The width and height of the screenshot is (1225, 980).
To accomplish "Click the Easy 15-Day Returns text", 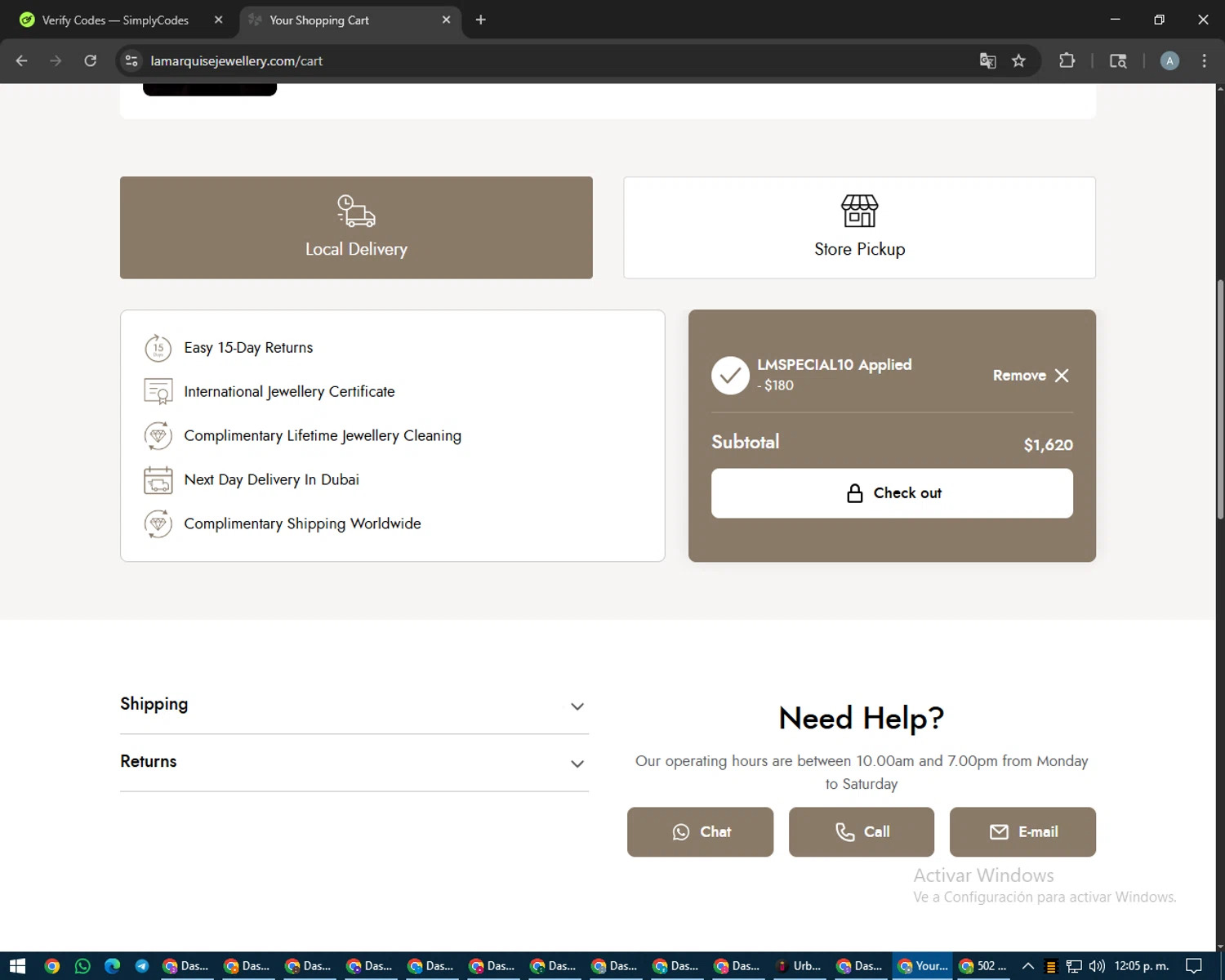I will tap(248, 348).
